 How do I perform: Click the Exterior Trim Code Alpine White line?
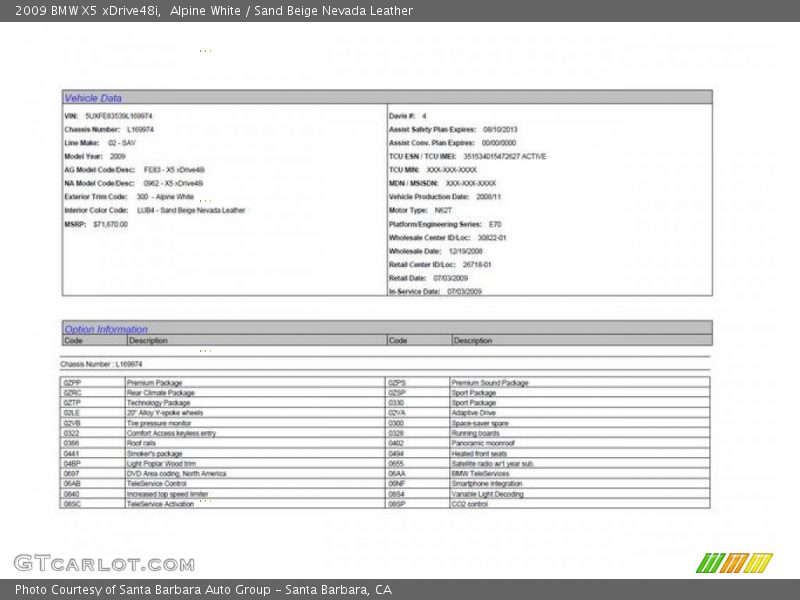tap(129, 197)
